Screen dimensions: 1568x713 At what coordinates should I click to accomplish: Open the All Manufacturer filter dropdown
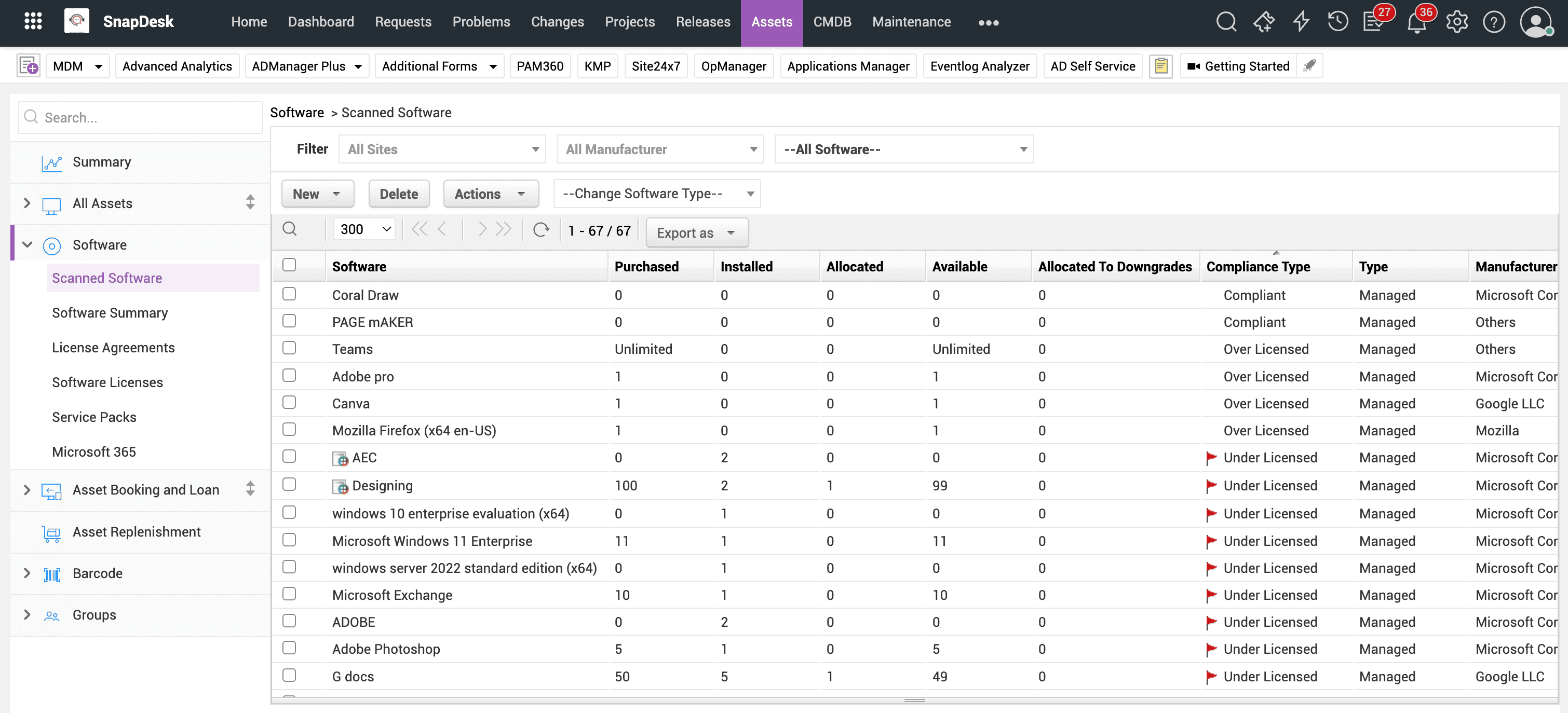tap(660, 149)
